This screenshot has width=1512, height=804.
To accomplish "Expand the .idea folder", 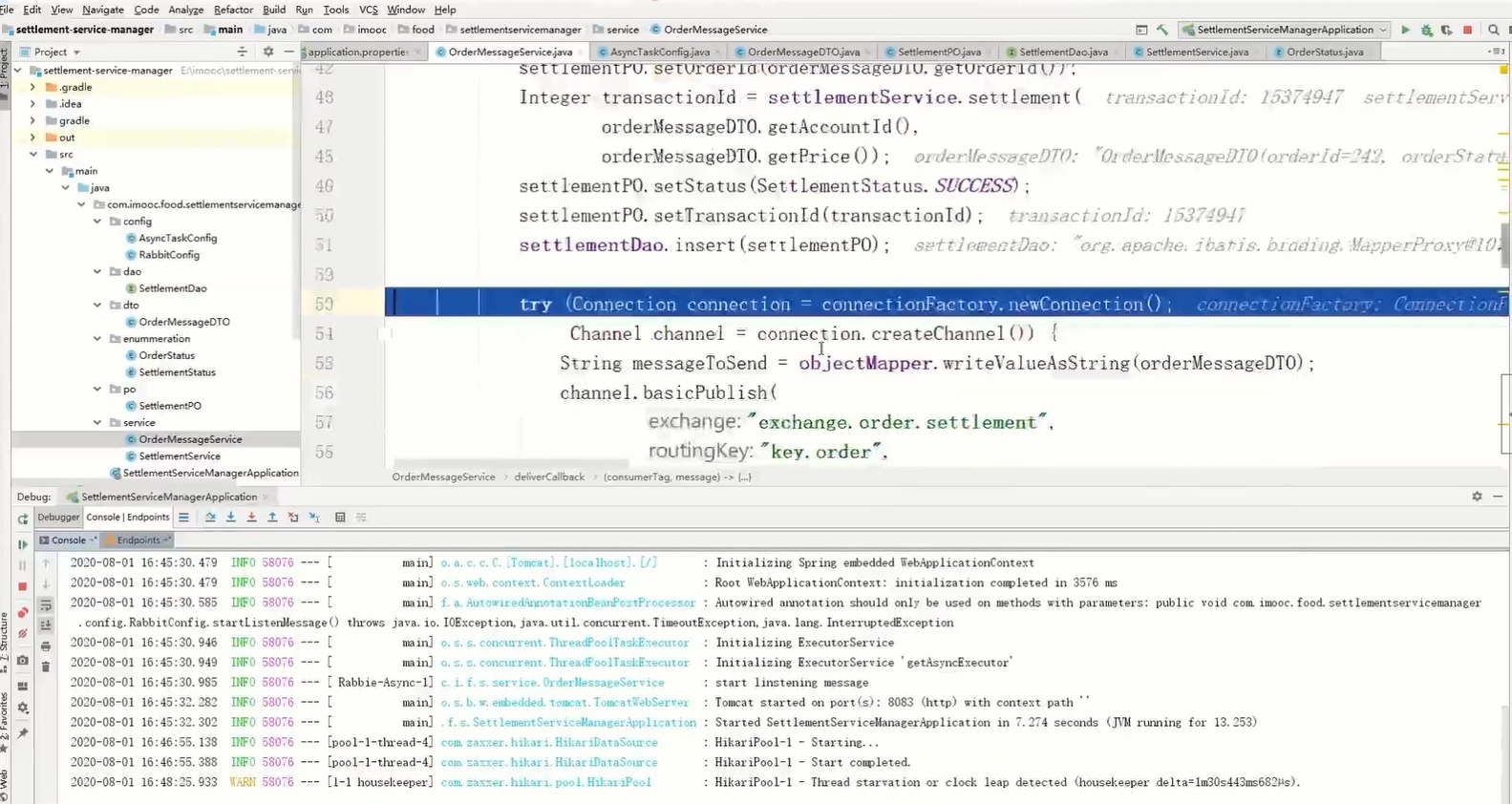I will [33, 104].
